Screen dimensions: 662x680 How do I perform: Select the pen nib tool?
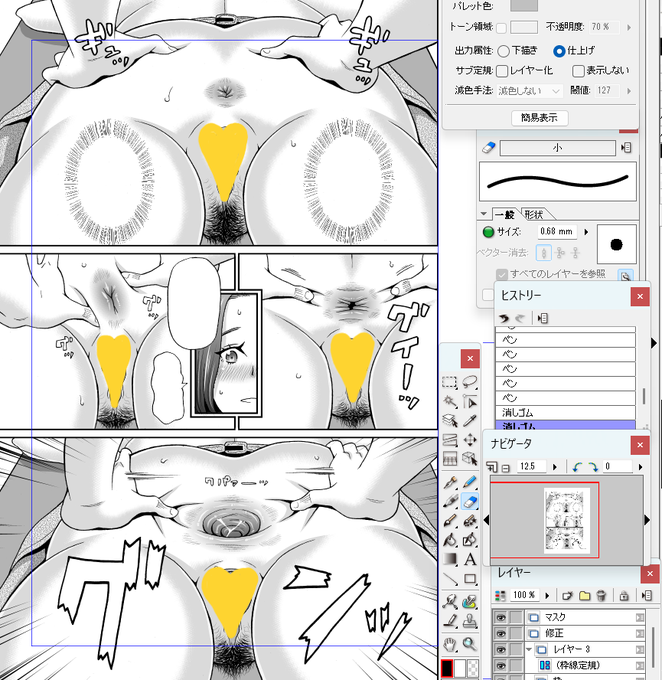450,482
